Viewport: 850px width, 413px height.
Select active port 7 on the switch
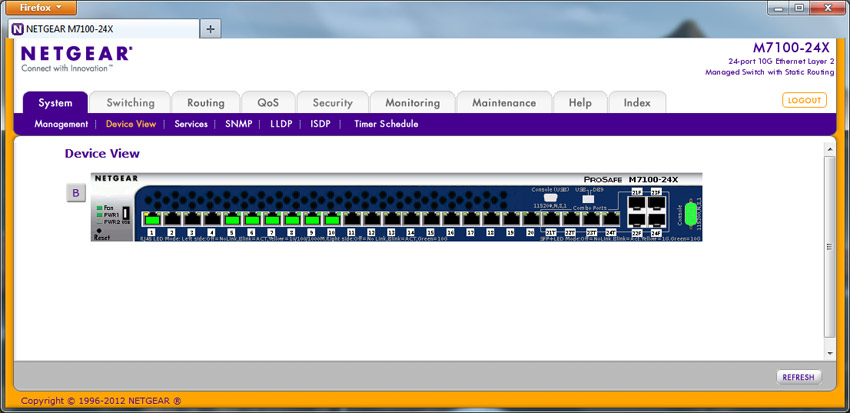(272, 219)
